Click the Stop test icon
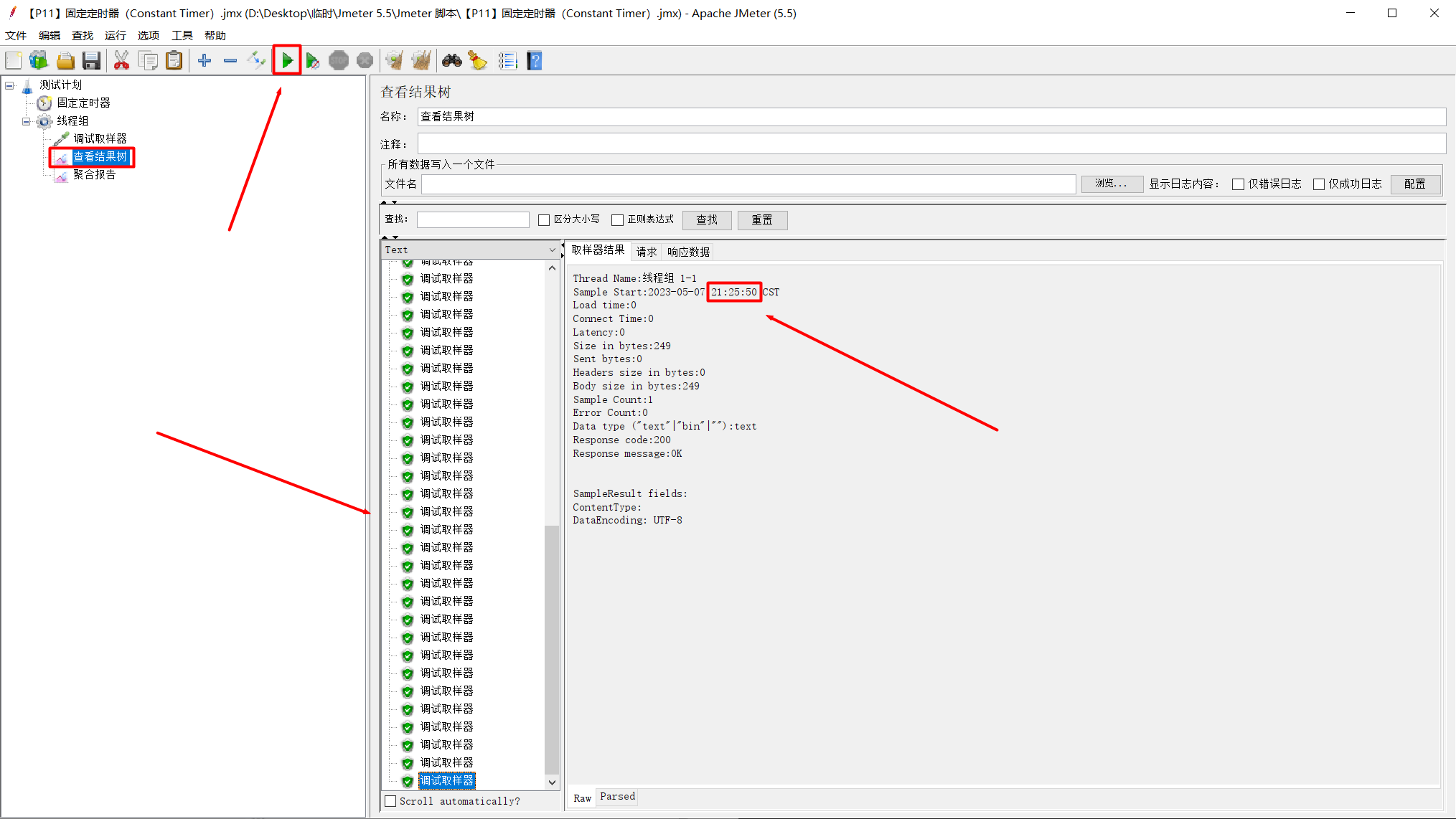Image resolution: width=1456 pixels, height=819 pixels. (x=339, y=61)
